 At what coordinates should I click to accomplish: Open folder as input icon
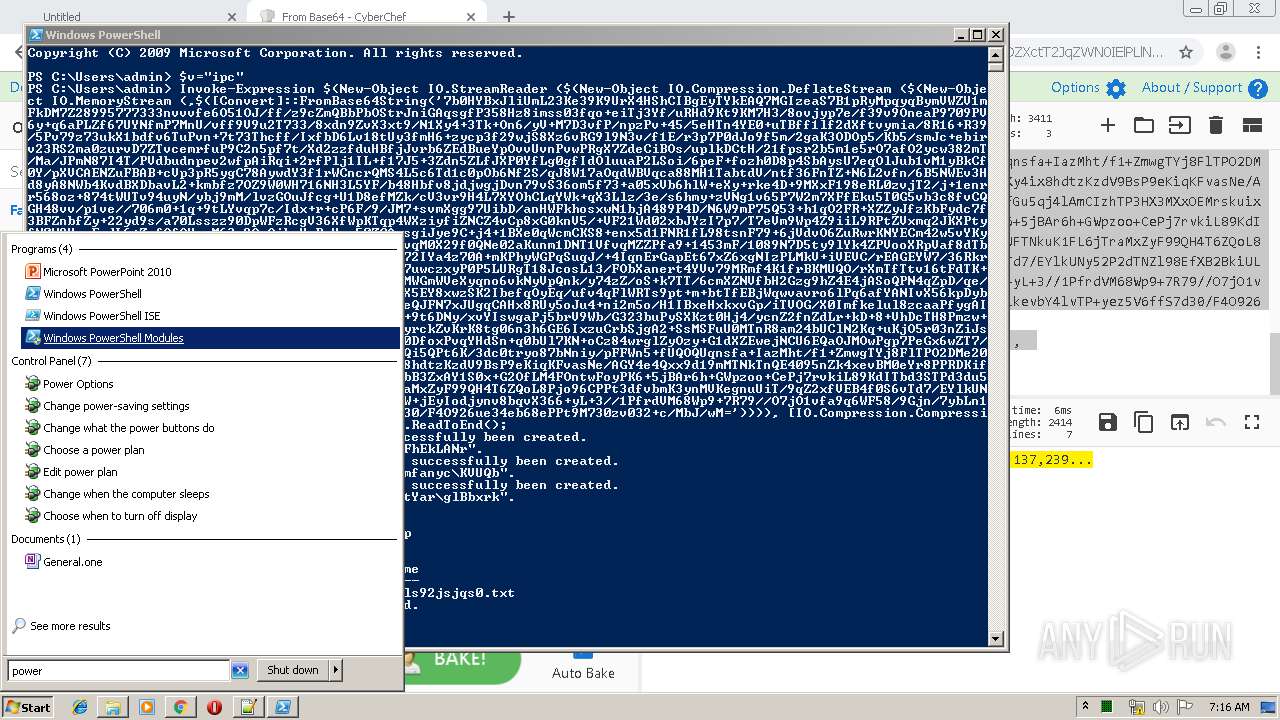point(1143,125)
